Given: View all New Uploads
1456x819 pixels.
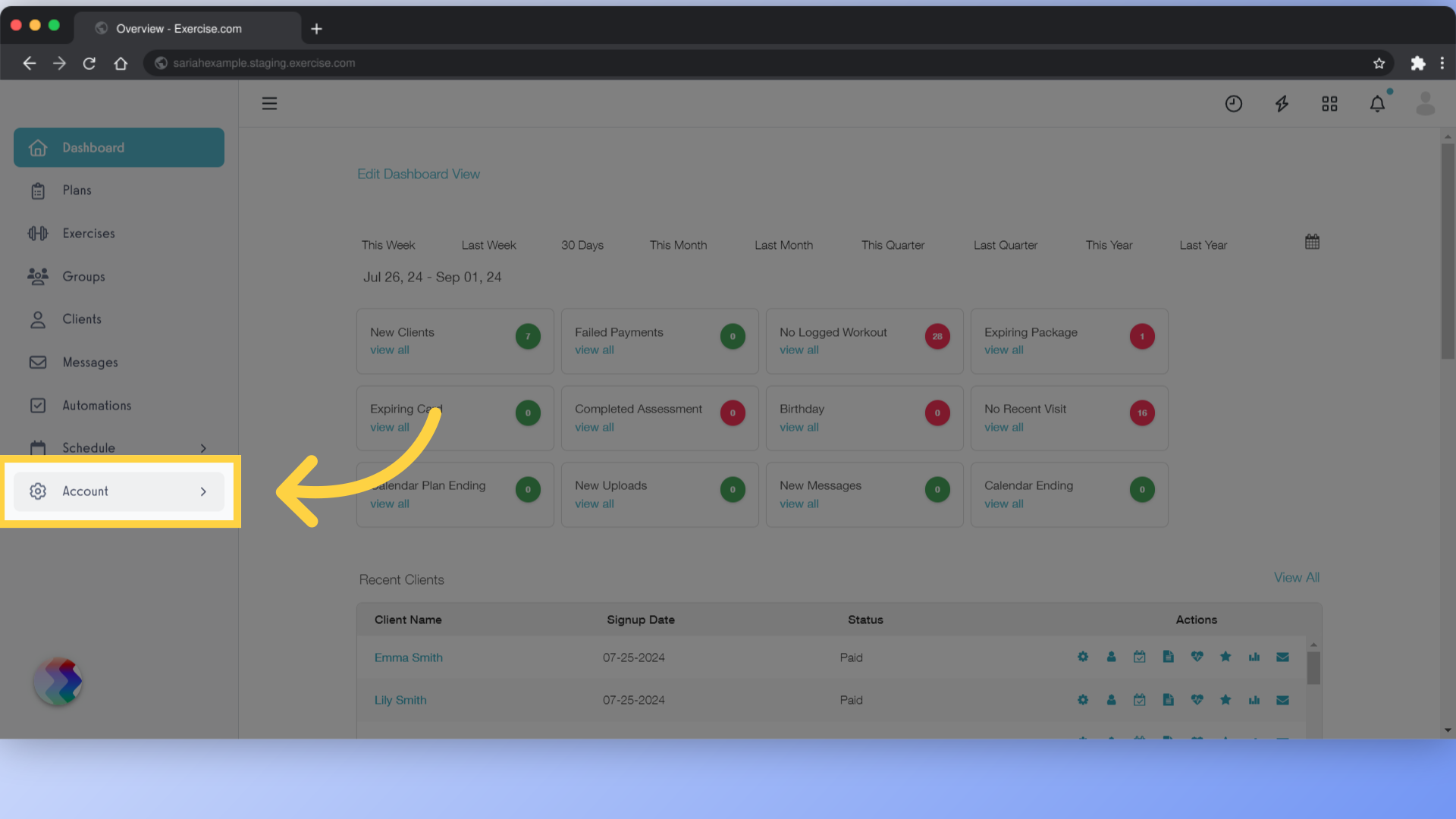Looking at the screenshot, I should click(595, 504).
